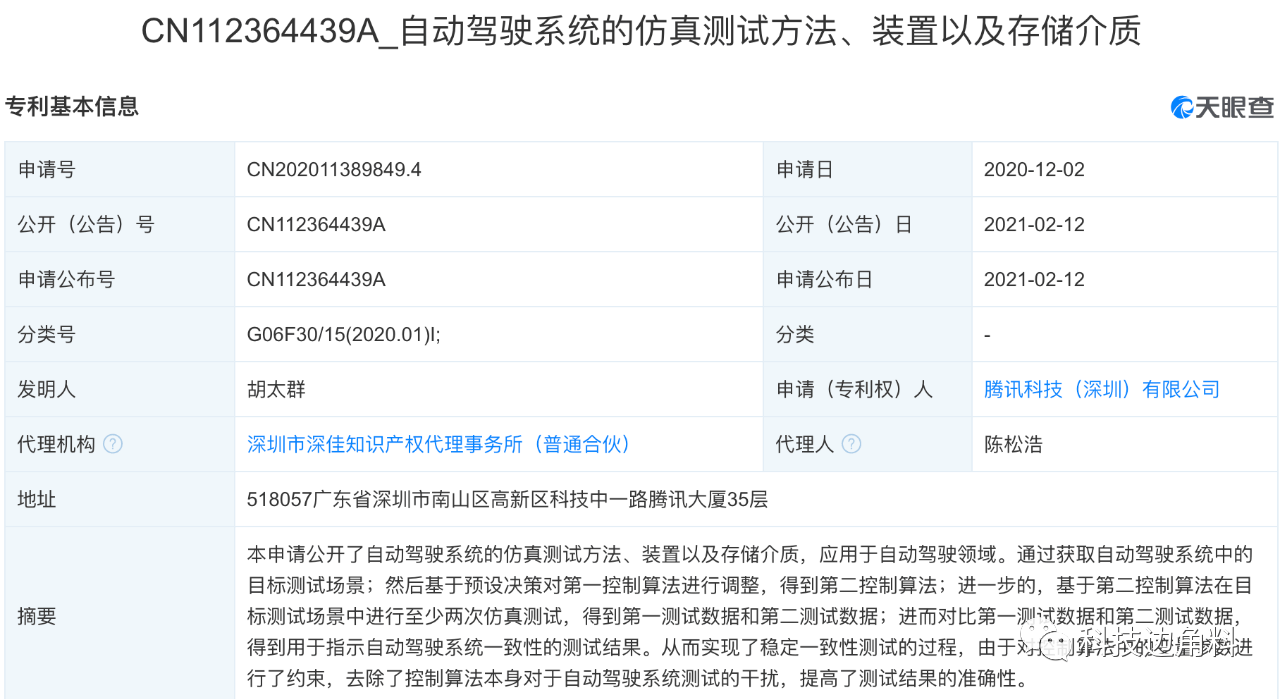Click the 发明人 label cell
Viewport: 1280px width, 699px height.
coord(120,389)
